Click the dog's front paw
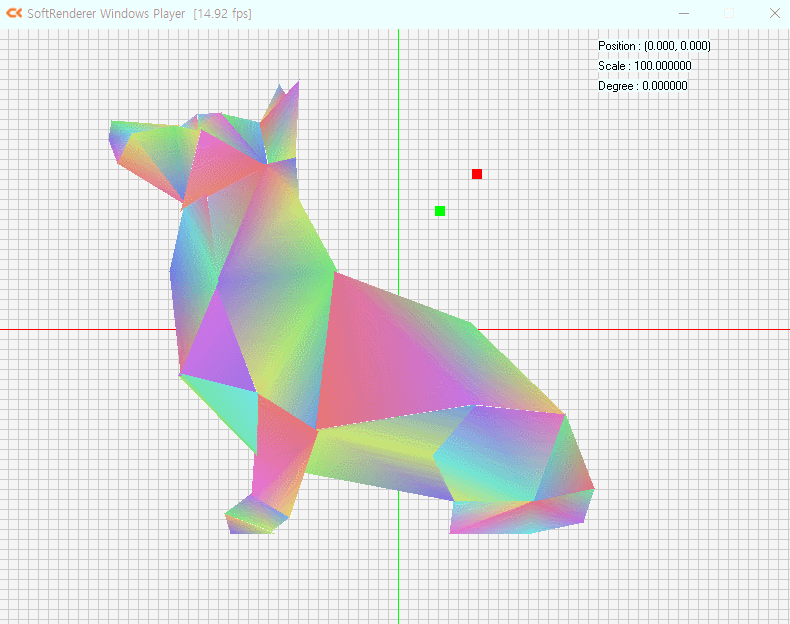Viewport: 790px width, 624px height. tap(252, 517)
